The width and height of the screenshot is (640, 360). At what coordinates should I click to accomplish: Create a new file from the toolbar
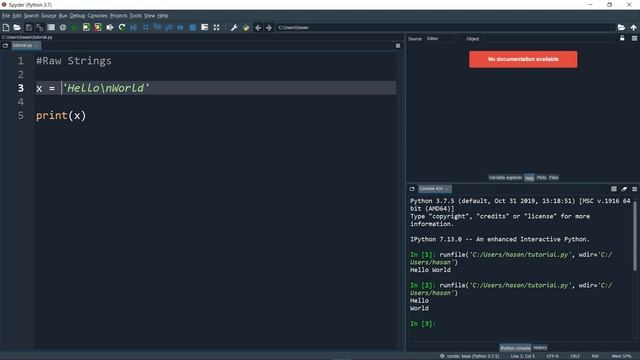click(x=6, y=27)
